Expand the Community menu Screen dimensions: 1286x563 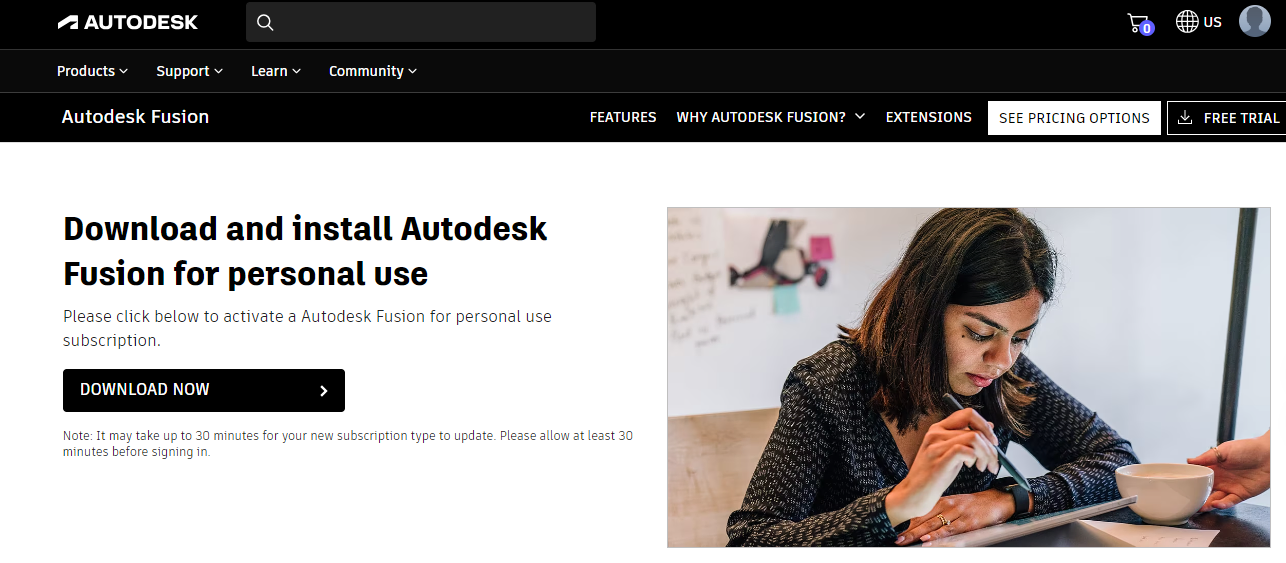(x=373, y=71)
